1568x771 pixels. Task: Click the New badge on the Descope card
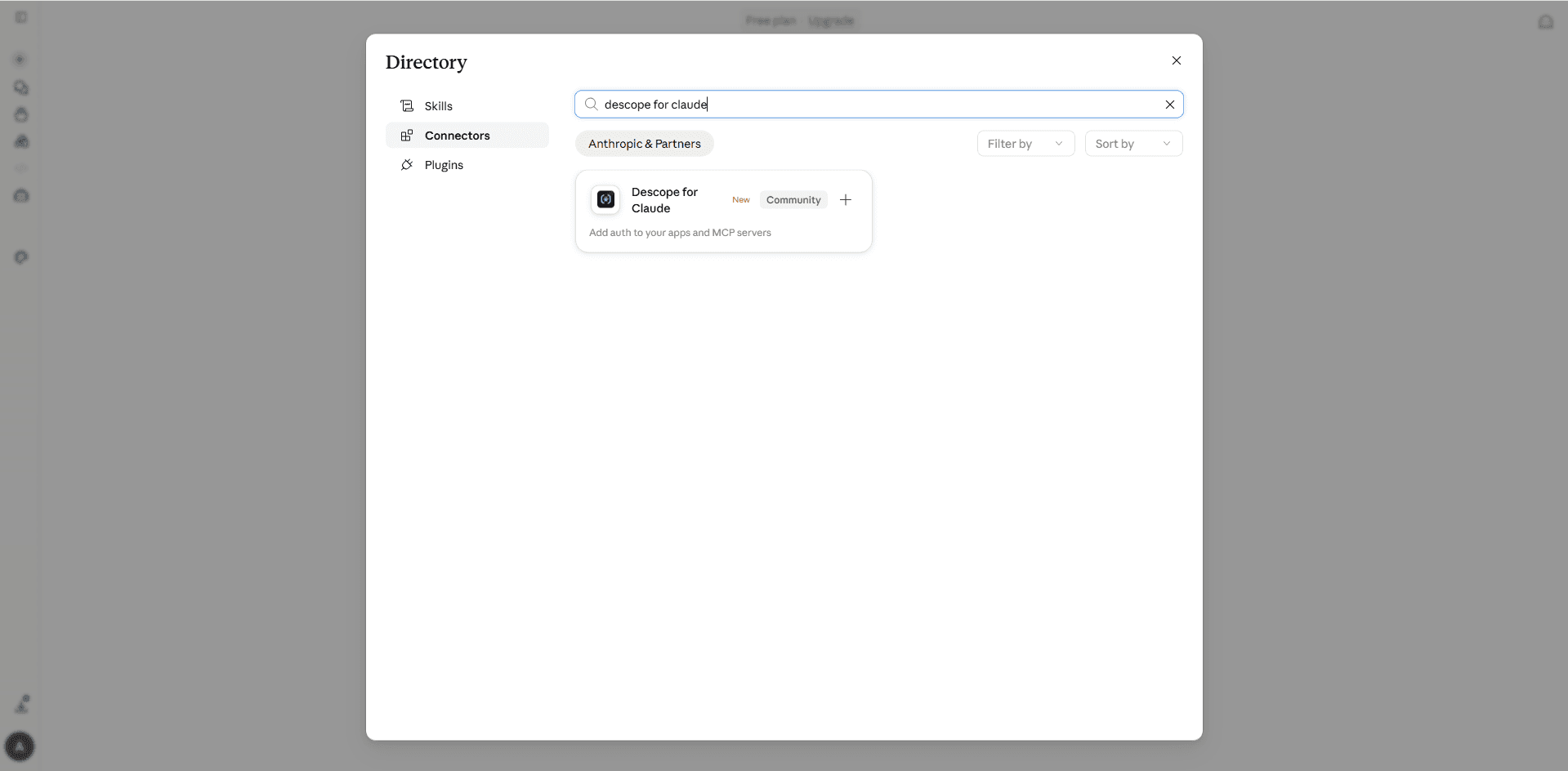(x=741, y=200)
